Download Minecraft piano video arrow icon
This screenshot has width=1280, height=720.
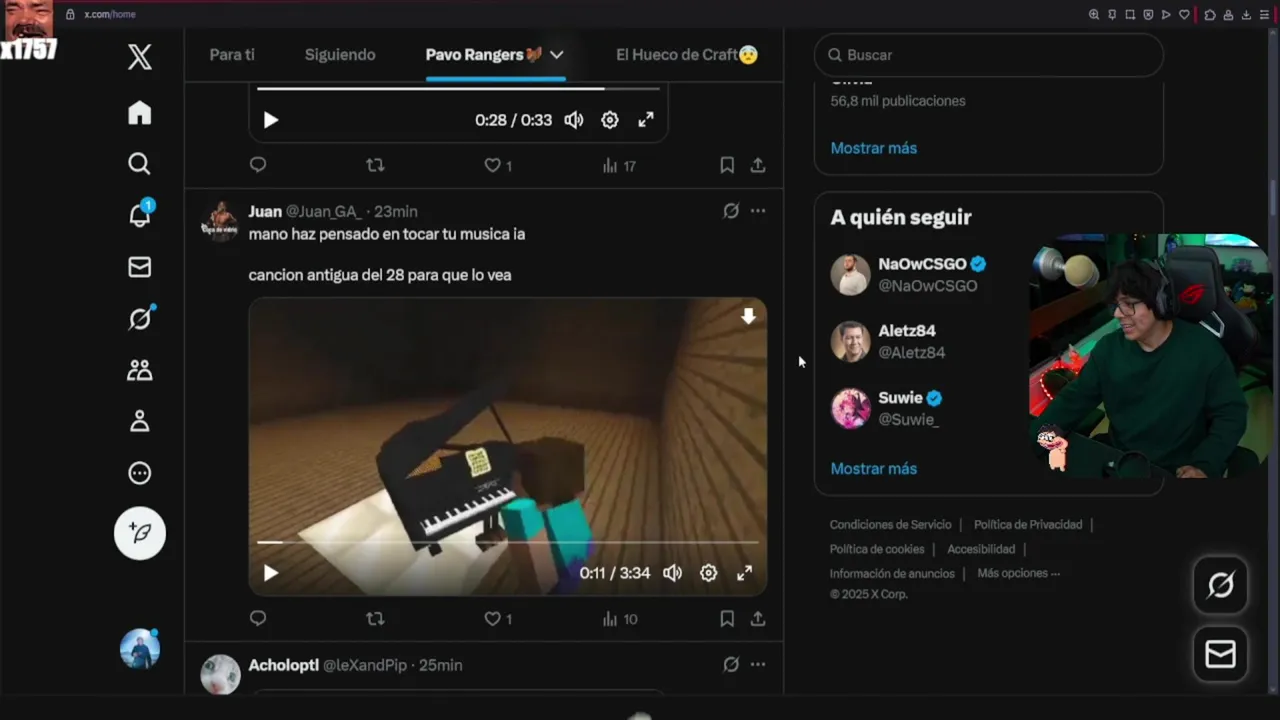(x=748, y=316)
